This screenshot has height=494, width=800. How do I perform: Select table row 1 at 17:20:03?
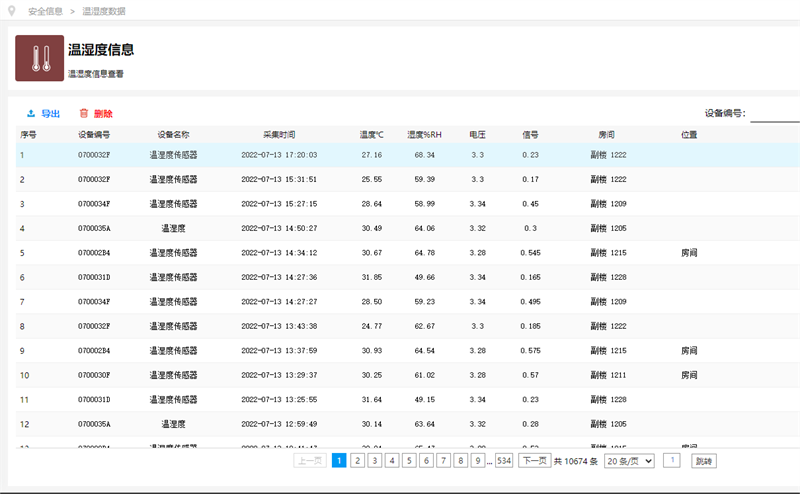click(279, 155)
